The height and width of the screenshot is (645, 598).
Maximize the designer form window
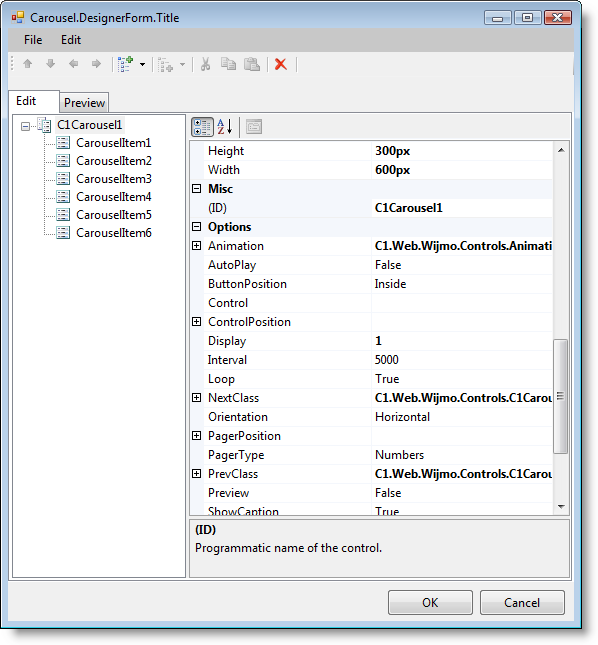pyautogui.click(x=527, y=18)
